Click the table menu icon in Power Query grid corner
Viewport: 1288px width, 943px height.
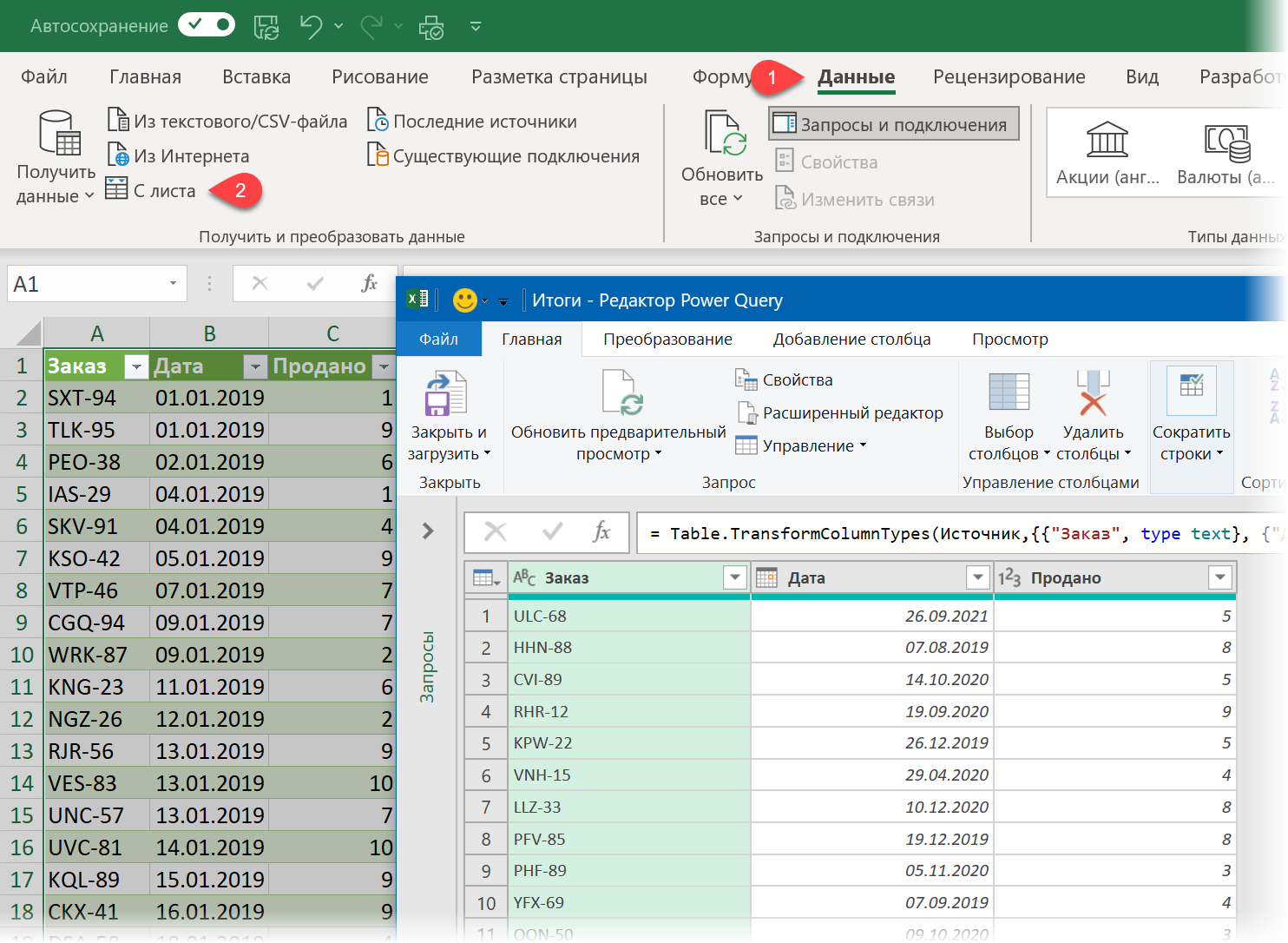[485, 577]
